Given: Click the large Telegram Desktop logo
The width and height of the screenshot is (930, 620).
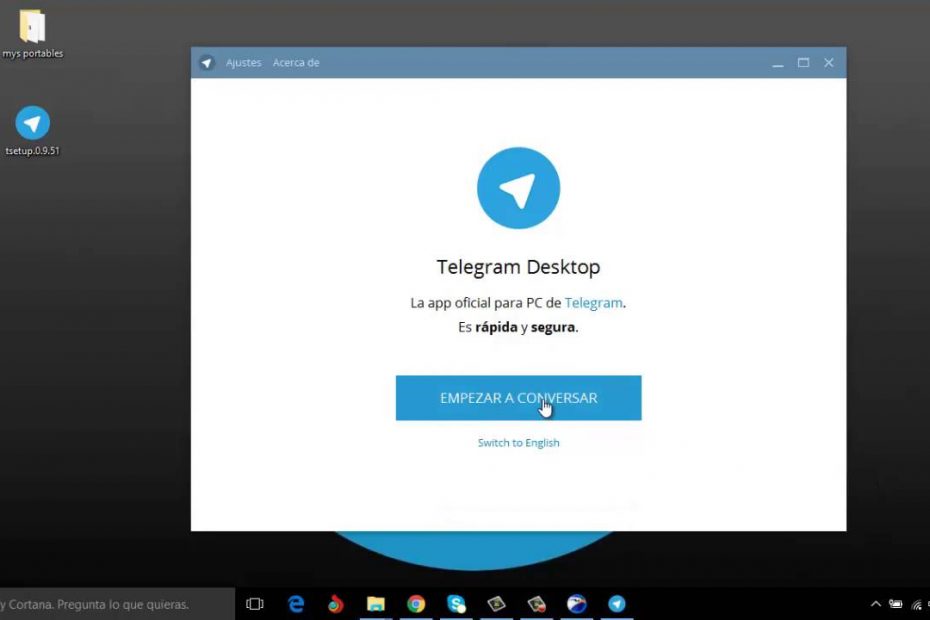Looking at the screenshot, I should [518, 188].
